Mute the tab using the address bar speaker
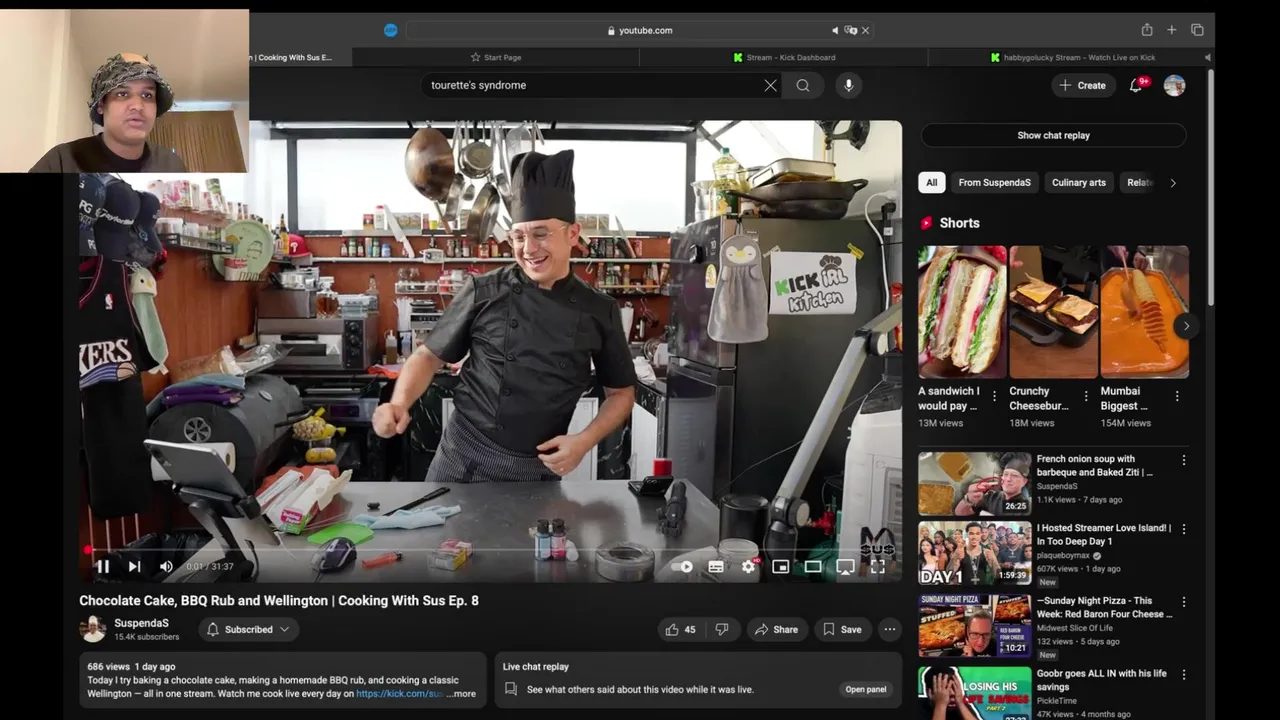Image resolution: width=1280 pixels, height=720 pixels. pos(835,30)
